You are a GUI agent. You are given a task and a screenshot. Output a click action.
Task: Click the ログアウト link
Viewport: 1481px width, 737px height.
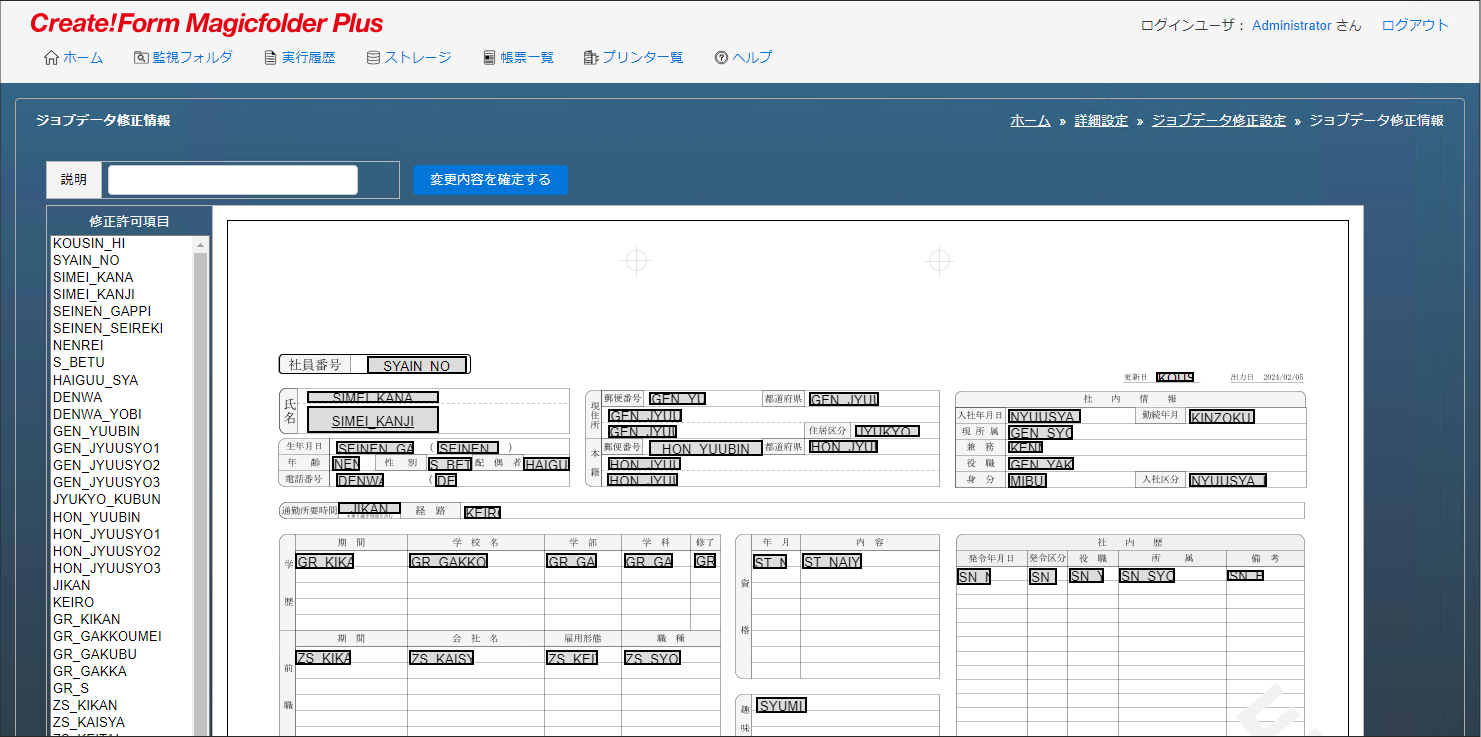(x=1415, y=26)
